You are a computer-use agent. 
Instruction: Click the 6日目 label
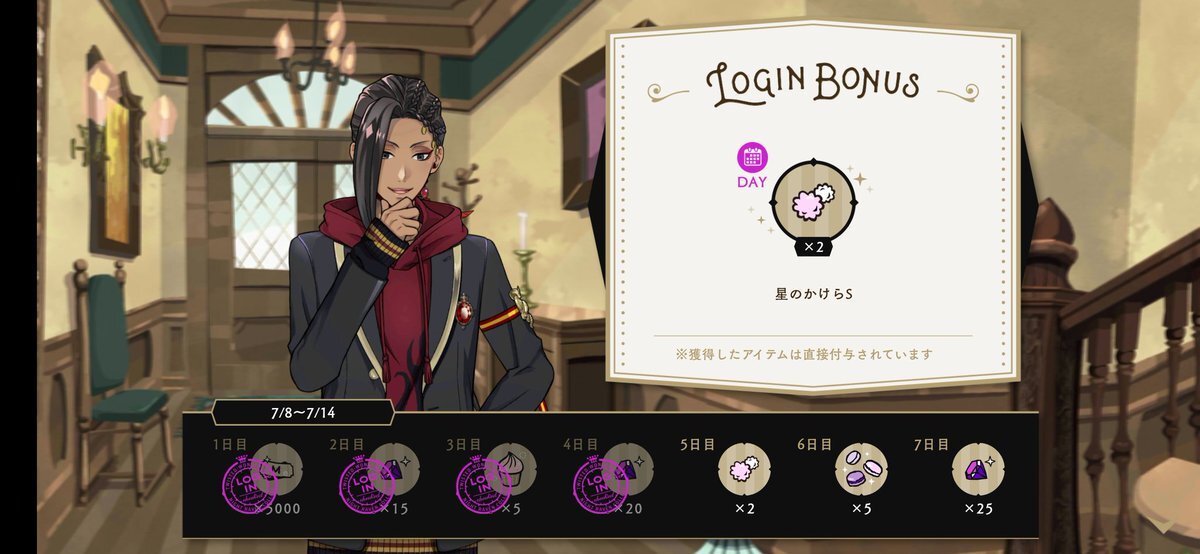815,444
